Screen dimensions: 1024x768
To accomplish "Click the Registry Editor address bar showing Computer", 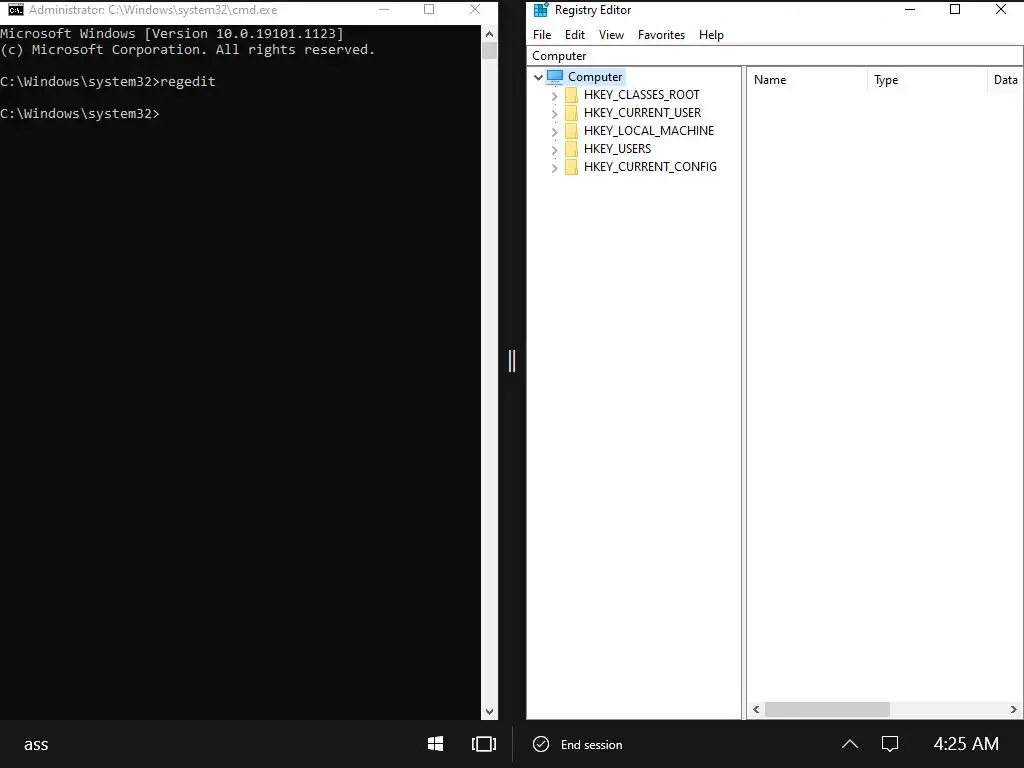I will point(775,56).
